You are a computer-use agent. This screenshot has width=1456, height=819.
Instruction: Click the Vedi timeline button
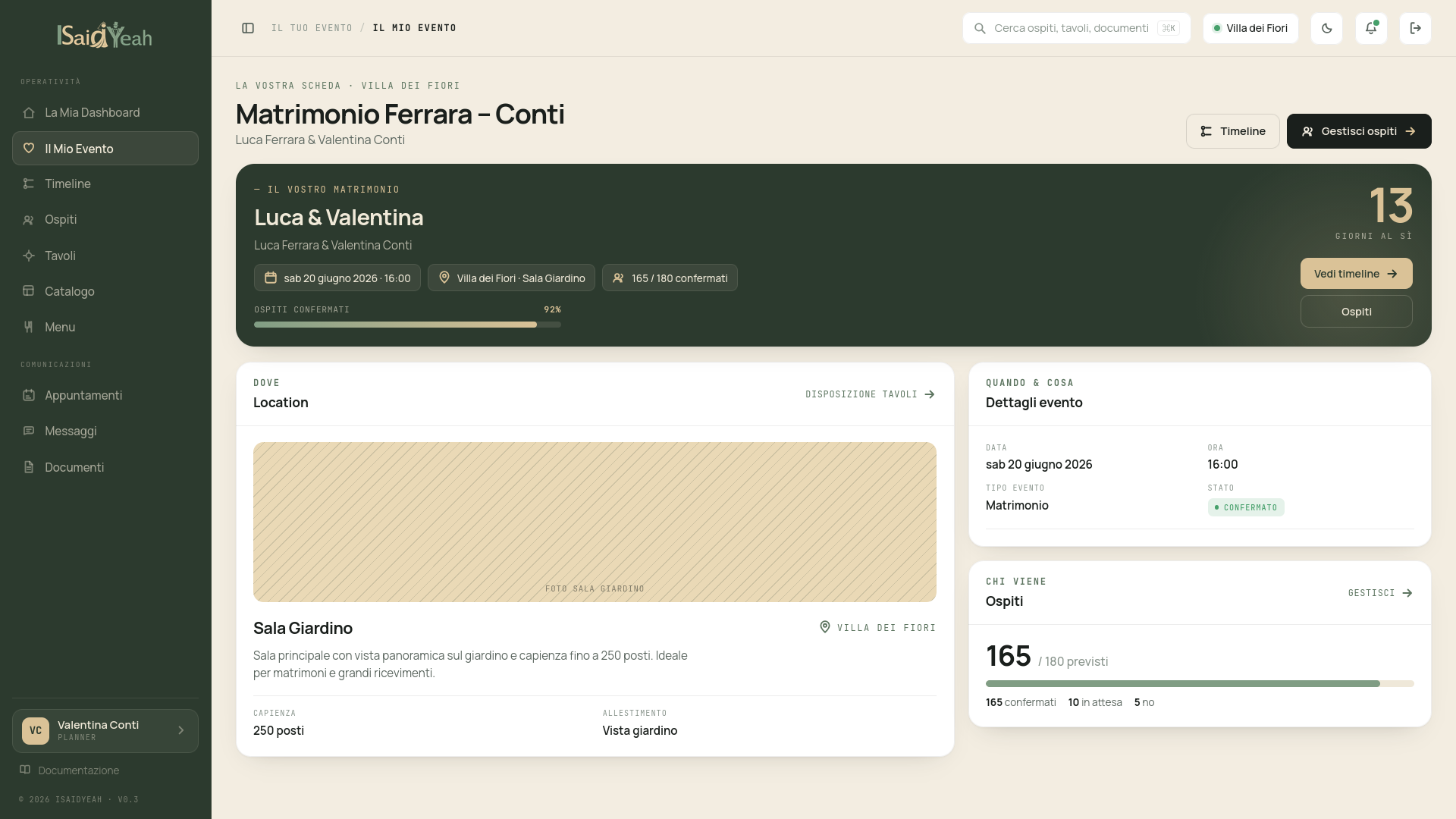[x=1356, y=274]
